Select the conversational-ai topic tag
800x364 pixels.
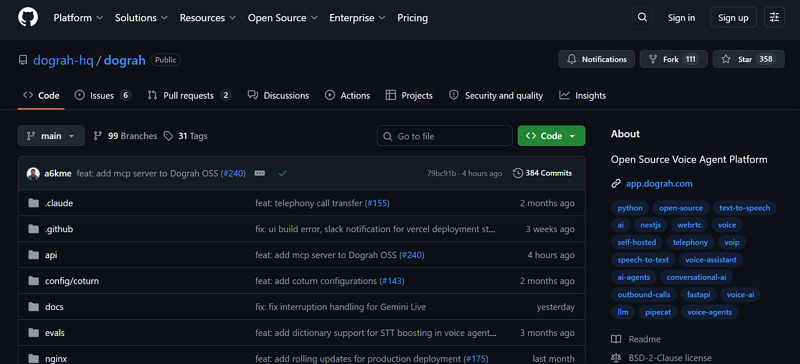click(x=696, y=277)
